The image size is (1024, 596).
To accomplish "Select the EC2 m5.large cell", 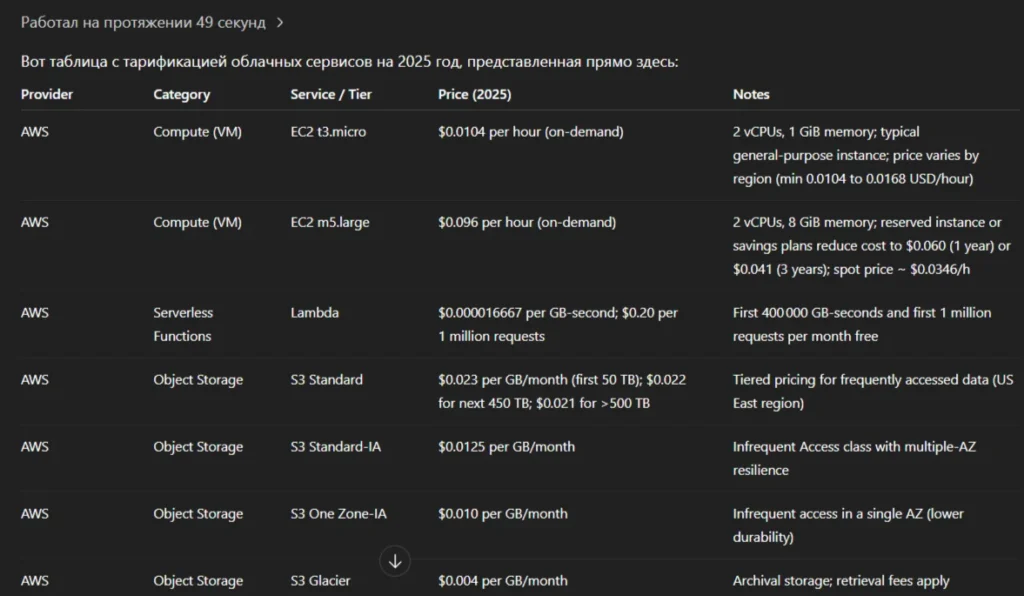I will [330, 223].
